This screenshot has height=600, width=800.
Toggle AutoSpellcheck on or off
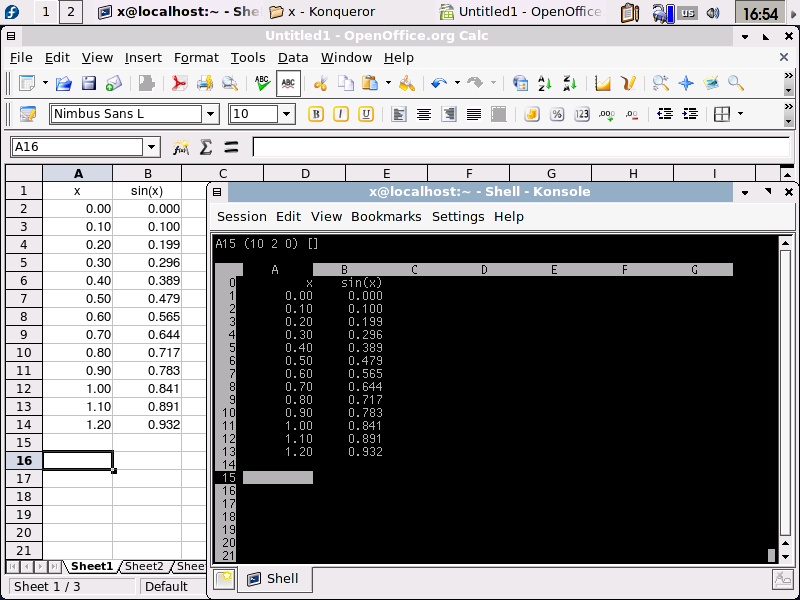point(288,84)
